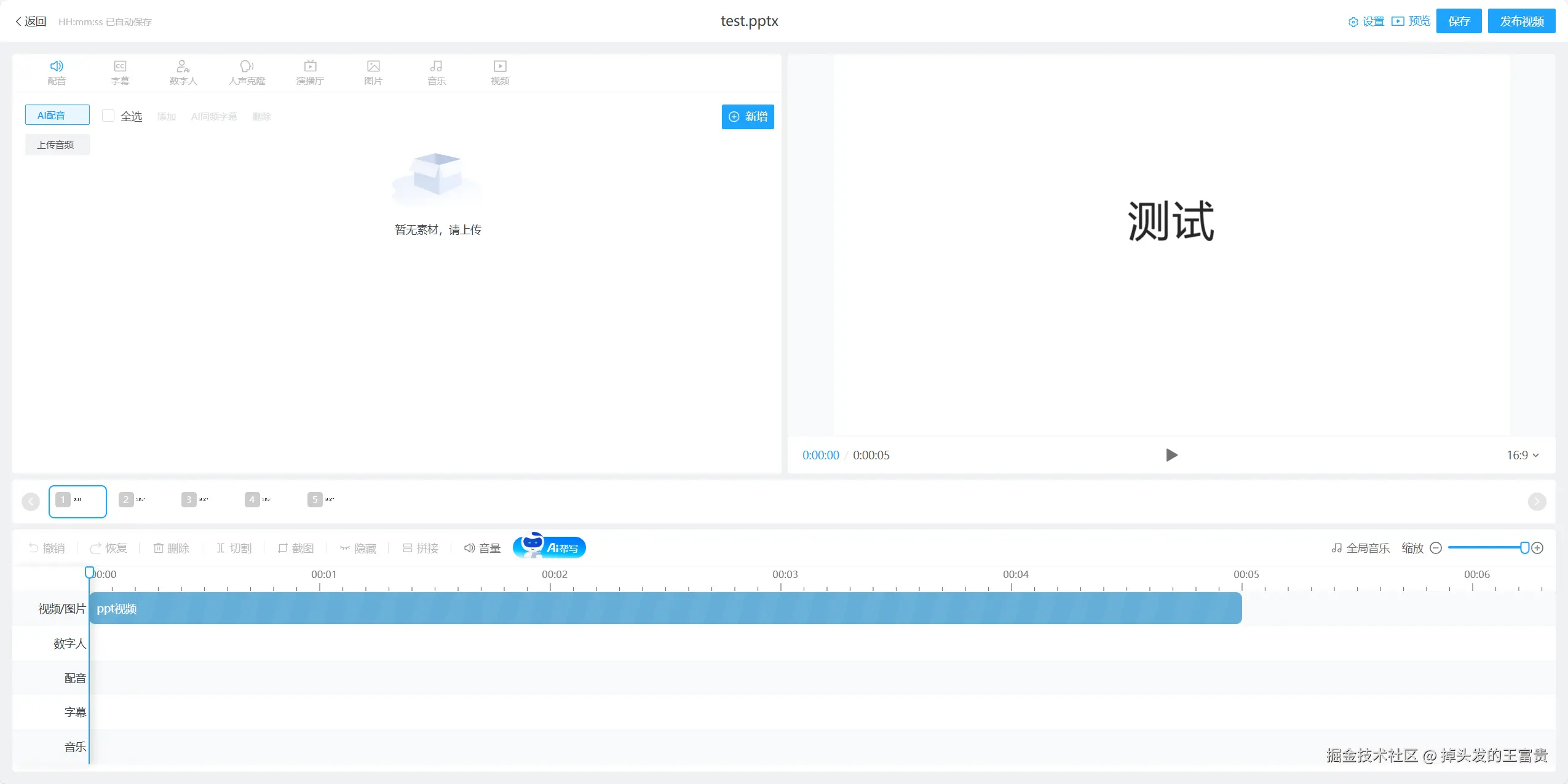Play the video preview
The width and height of the screenshot is (1568, 784).
coord(1171,455)
